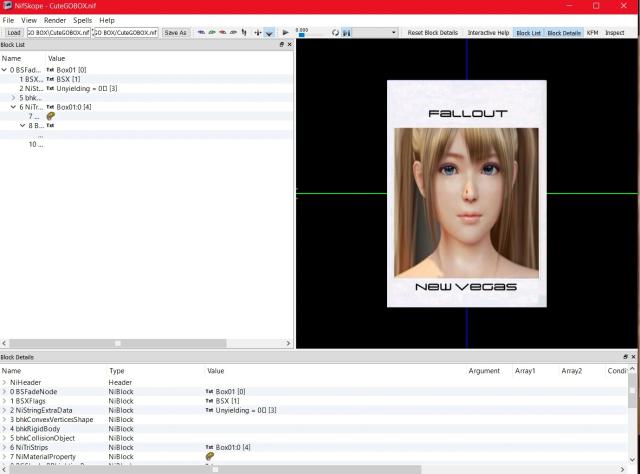Click Block List horizontal scrollbar left arrow
This screenshot has height=474, width=640.
click(x=4, y=343)
